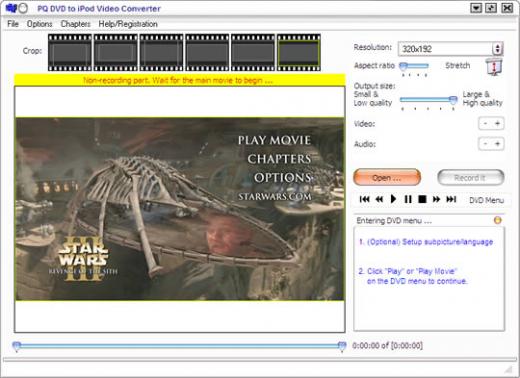
Task: Click the window roll-up arrow button
Action: click(476, 8)
